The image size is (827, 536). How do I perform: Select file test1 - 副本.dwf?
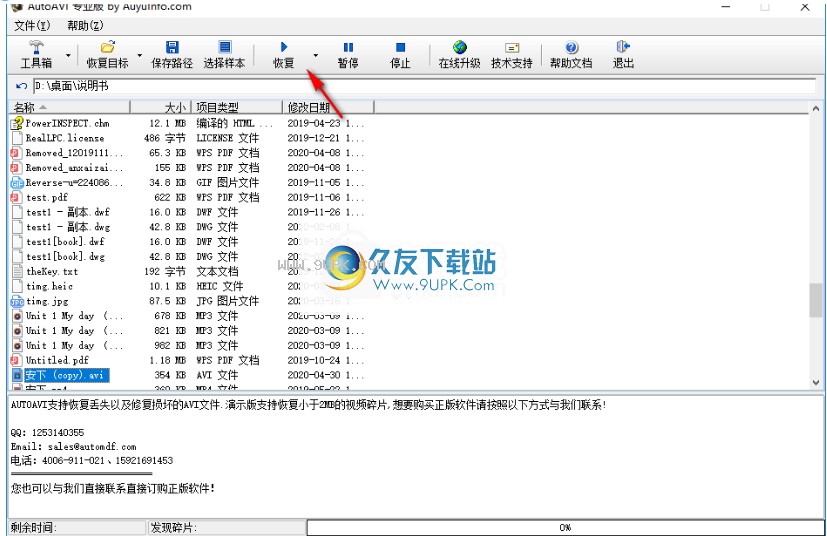click(x=68, y=212)
